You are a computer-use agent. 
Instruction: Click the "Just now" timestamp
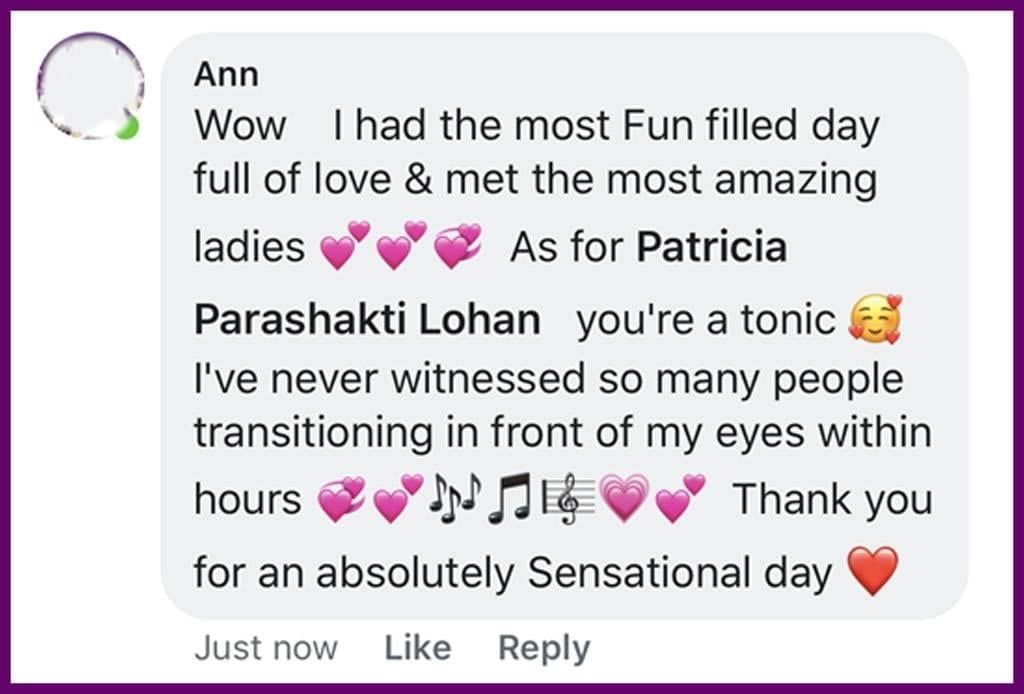pyautogui.click(x=265, y=648)
